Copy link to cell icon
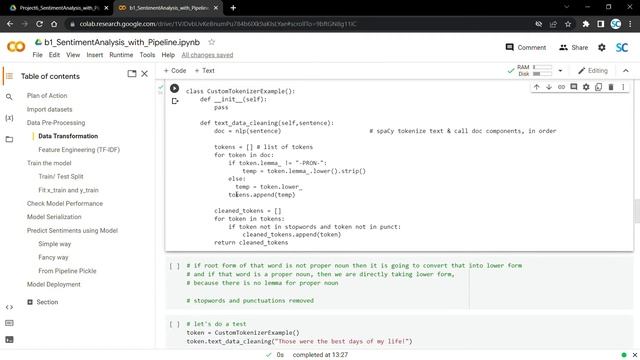This screenshot has width=640, height=360. coord(561,87)
